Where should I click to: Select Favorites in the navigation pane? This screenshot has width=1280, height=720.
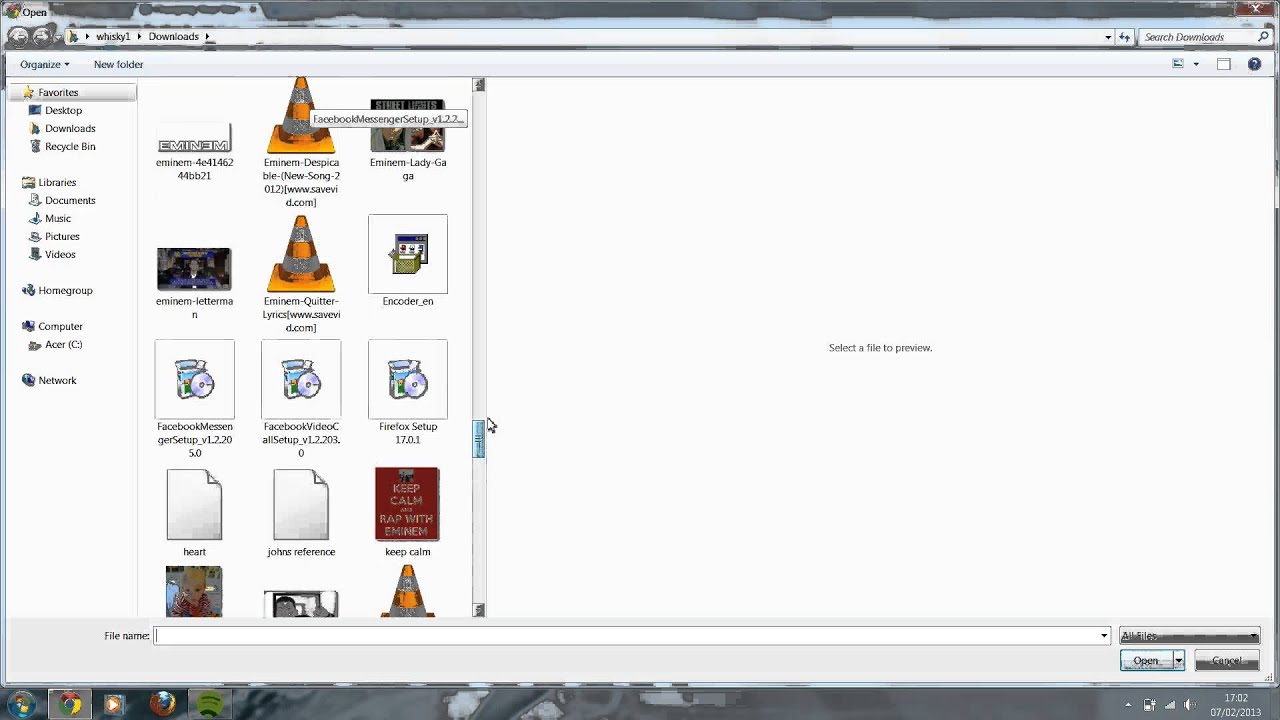pos(58,92)
